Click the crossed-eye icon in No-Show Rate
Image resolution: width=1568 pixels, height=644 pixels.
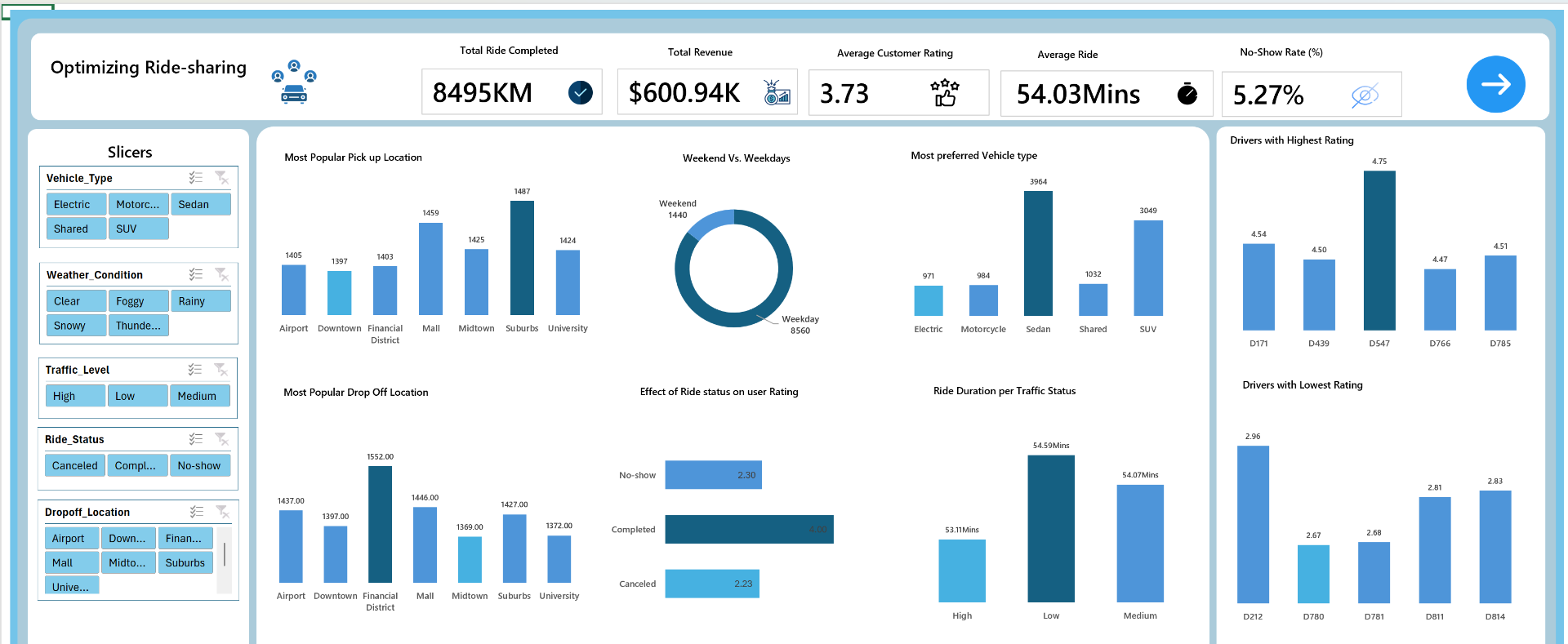(1365, 95)
